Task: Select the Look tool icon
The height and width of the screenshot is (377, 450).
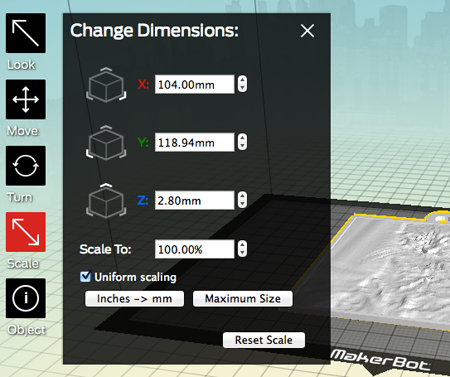Action: (x=26, y=33)
